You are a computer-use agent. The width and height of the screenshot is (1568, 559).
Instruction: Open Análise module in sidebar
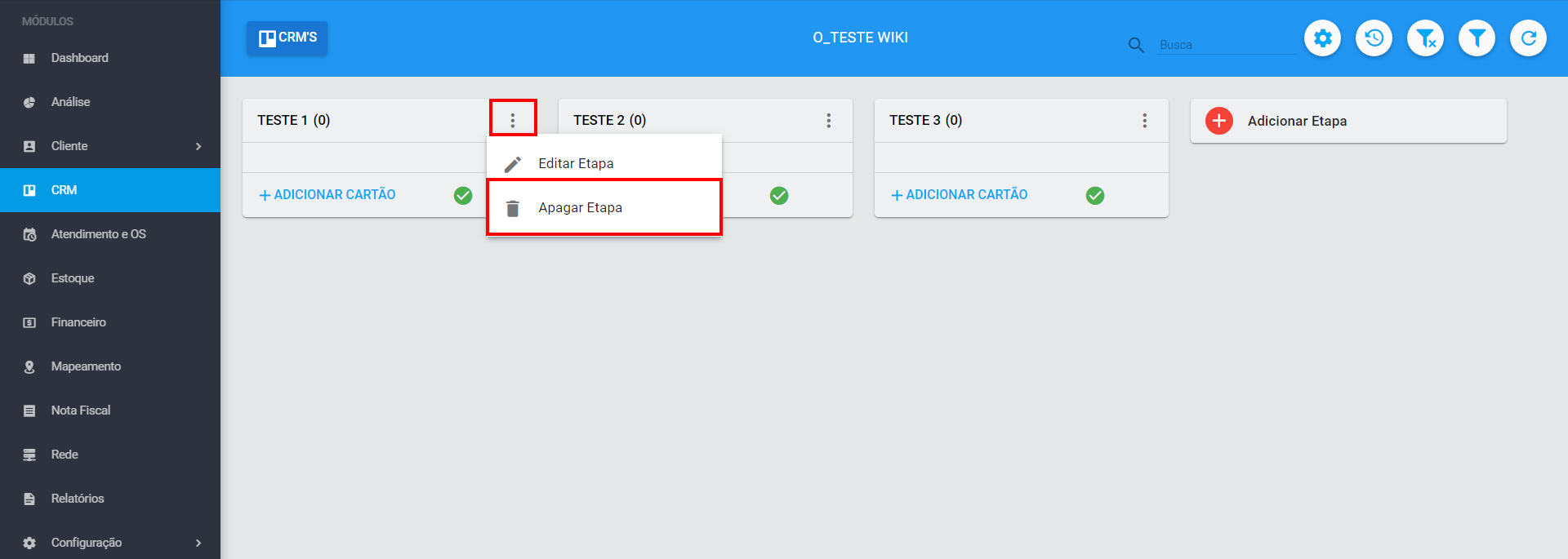[110, 102]
